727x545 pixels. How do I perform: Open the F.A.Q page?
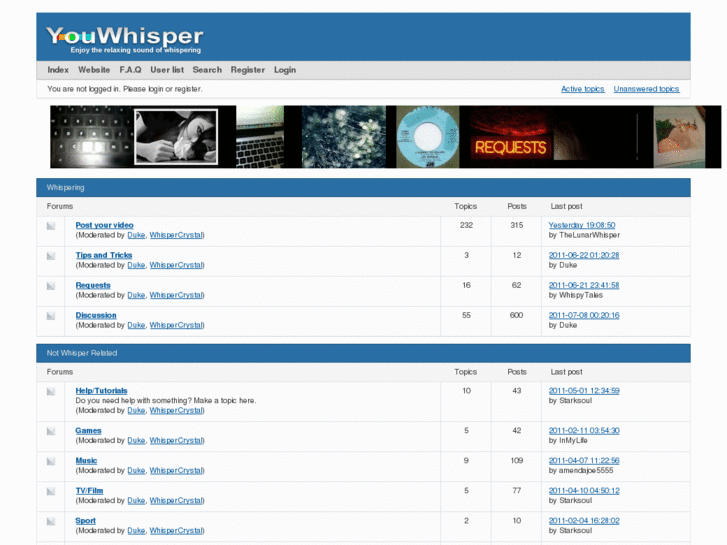point(130,70)
